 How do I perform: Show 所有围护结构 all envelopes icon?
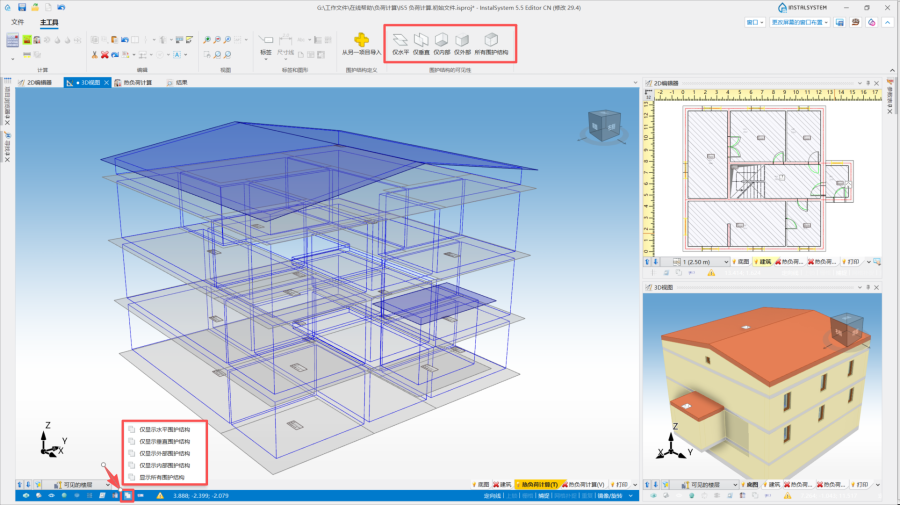pos(491,42)
